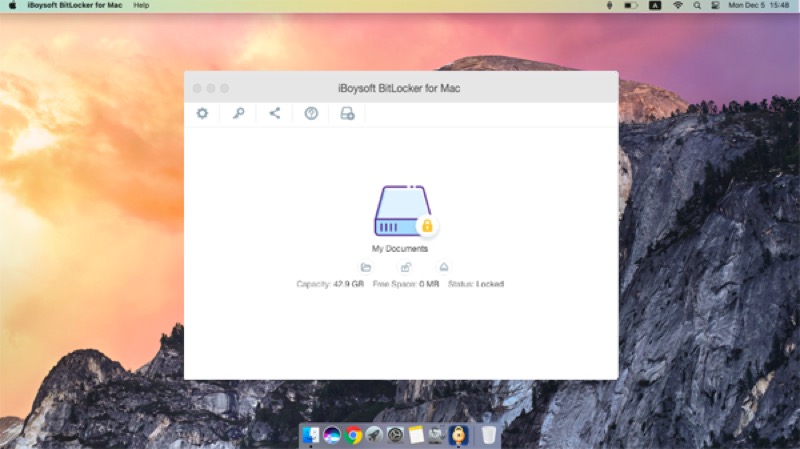Open Control Center in menu bar

tap(715, 5)
